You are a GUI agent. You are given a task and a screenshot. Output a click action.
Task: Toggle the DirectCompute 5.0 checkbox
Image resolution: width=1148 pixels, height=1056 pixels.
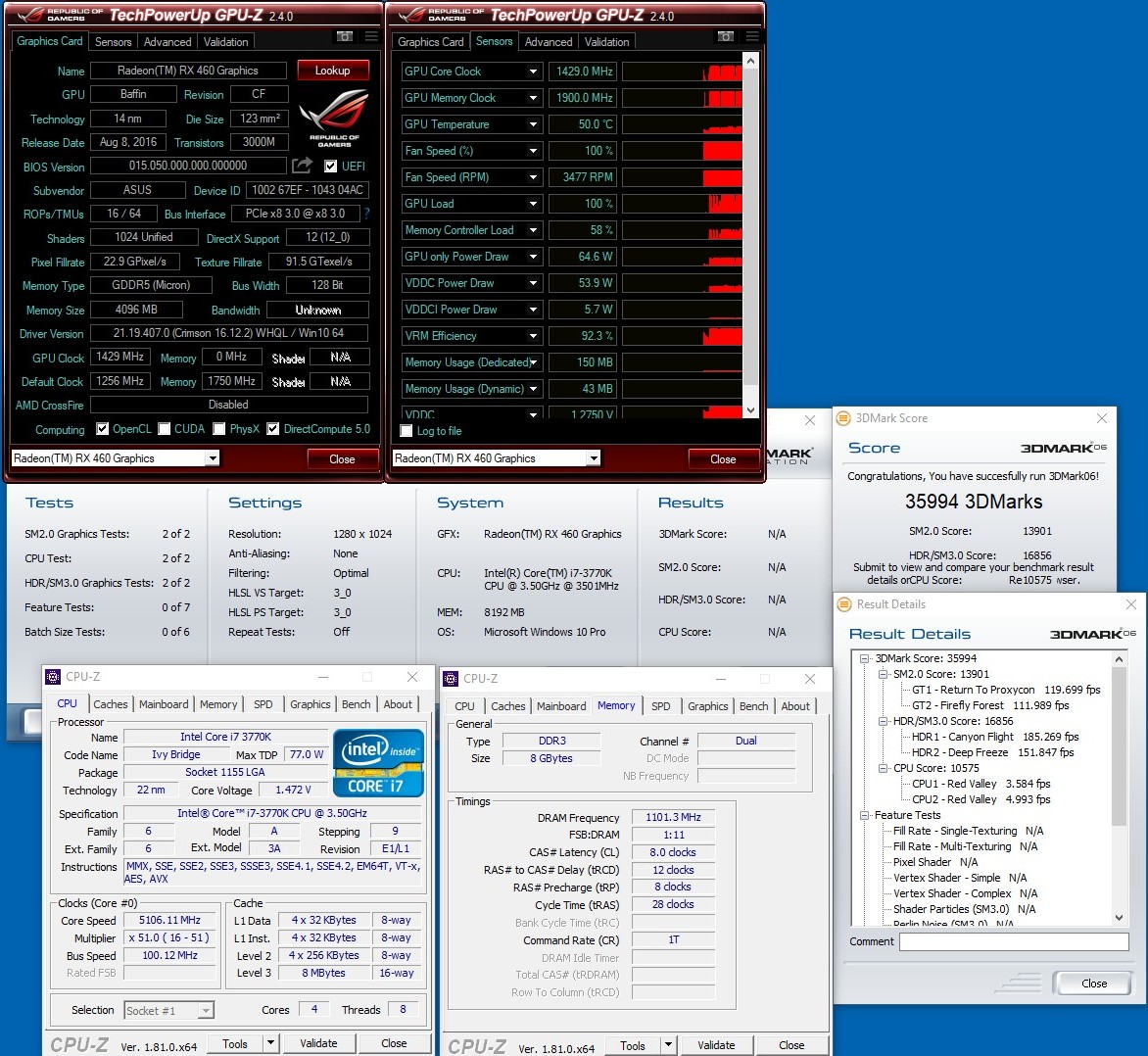click(x=273, y=429)
